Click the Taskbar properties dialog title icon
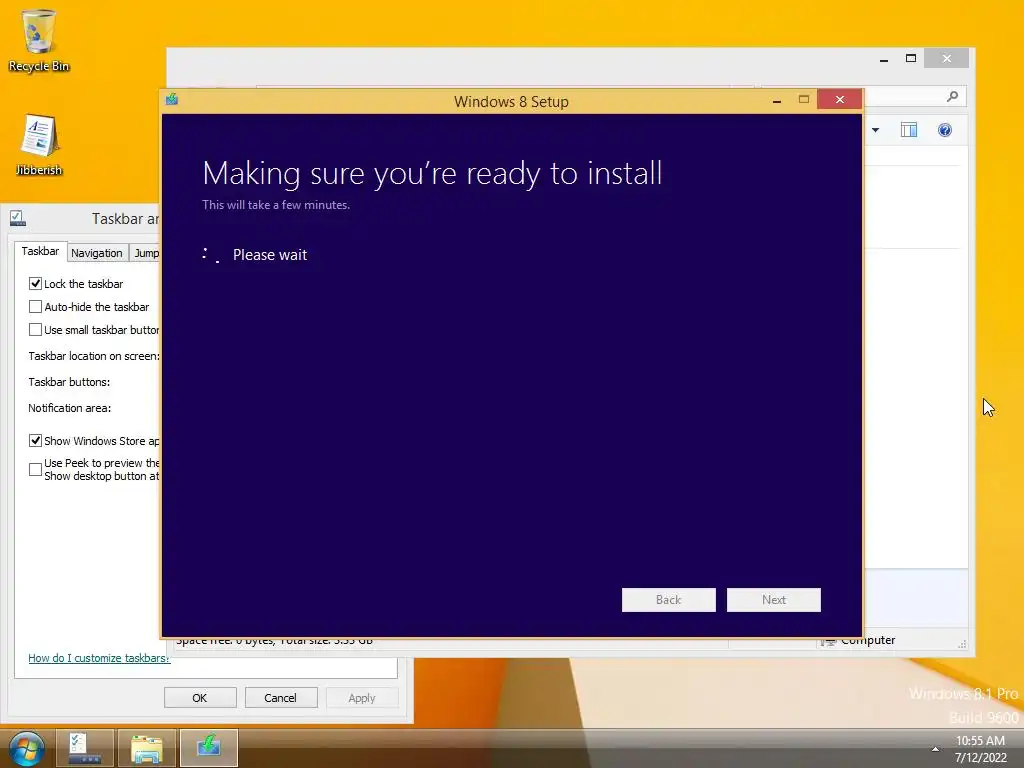The width and height of the screenshot is (1024, 768). pos(18,218)
